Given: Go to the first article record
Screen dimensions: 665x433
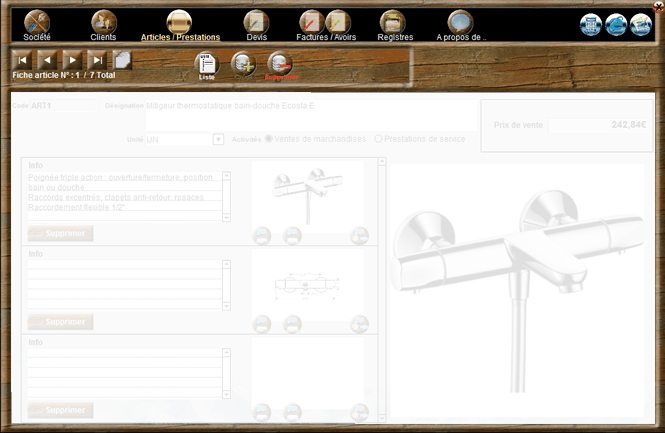Looking at the screenshot, I should tap(23, 60).
